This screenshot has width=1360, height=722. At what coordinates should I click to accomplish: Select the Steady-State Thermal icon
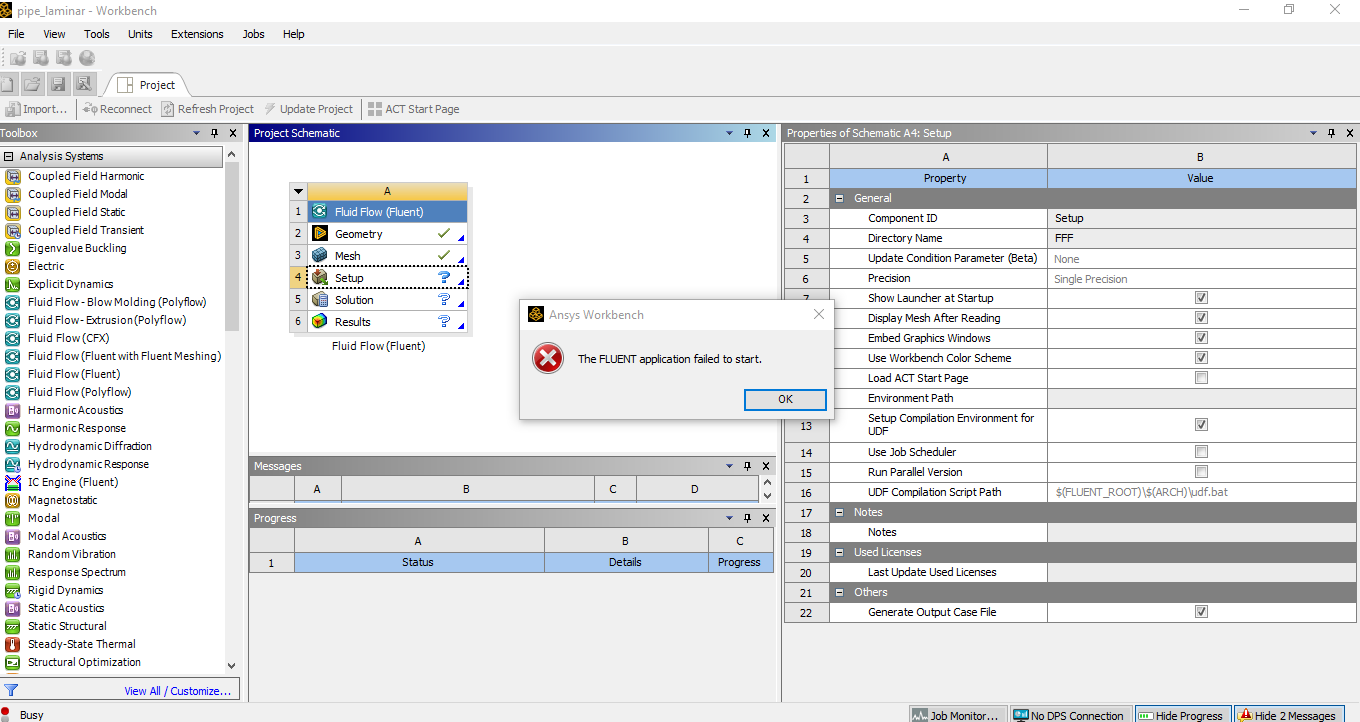tap(13, 644)
